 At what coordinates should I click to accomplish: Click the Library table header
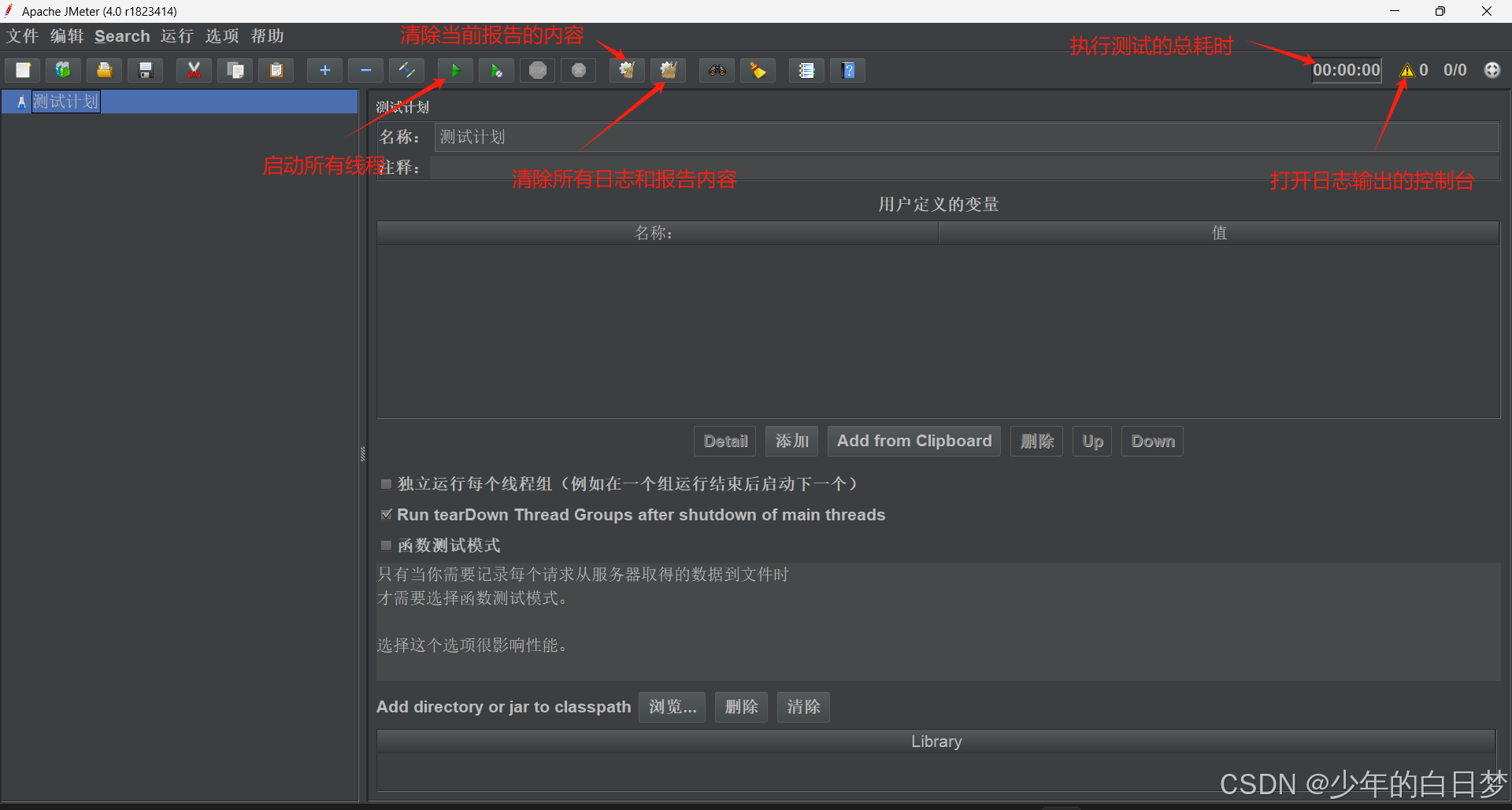click(936, 742)
